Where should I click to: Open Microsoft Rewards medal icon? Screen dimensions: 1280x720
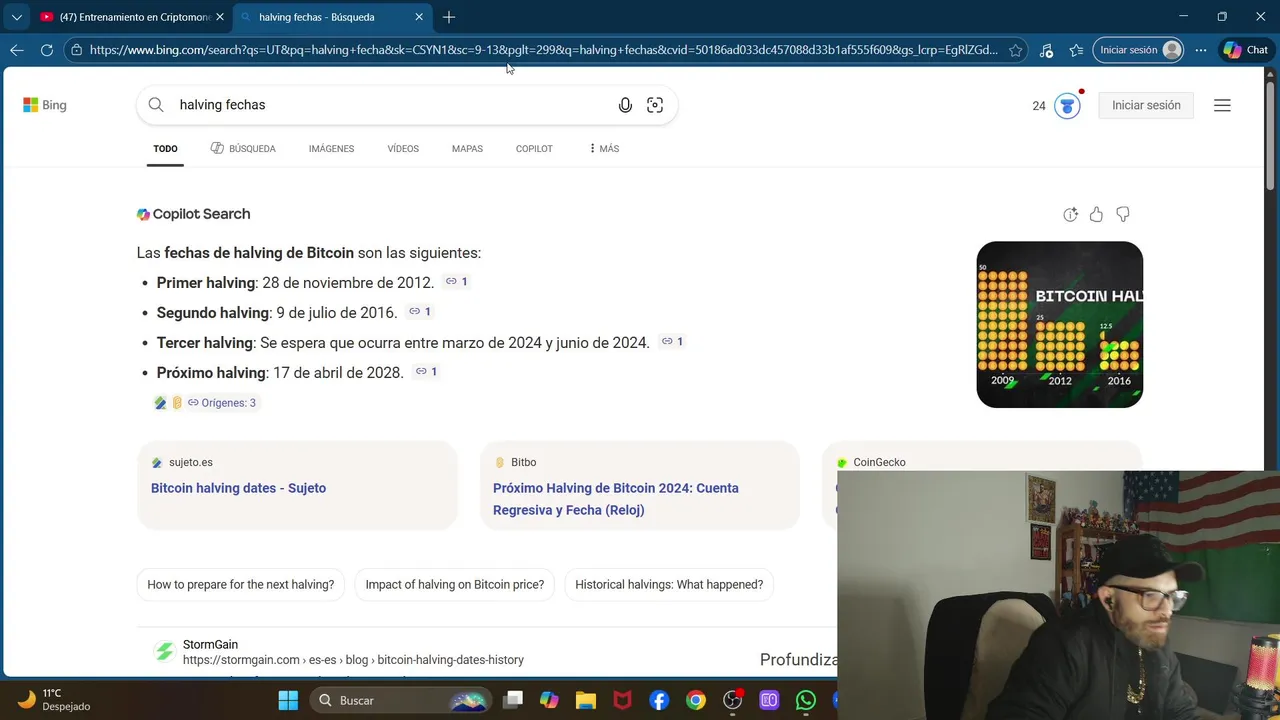tap(1068, 105)
